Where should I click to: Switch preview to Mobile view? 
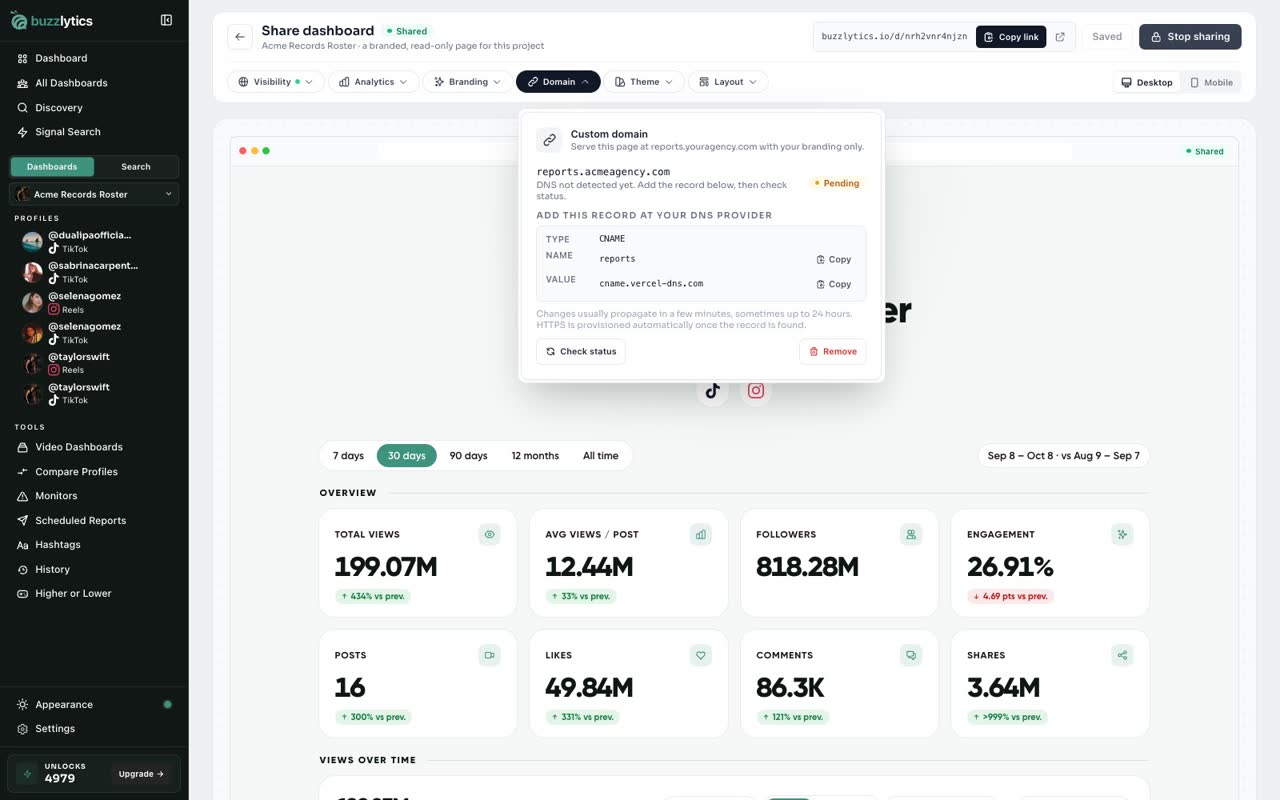pyautogui.click(x=1211, y=82)
